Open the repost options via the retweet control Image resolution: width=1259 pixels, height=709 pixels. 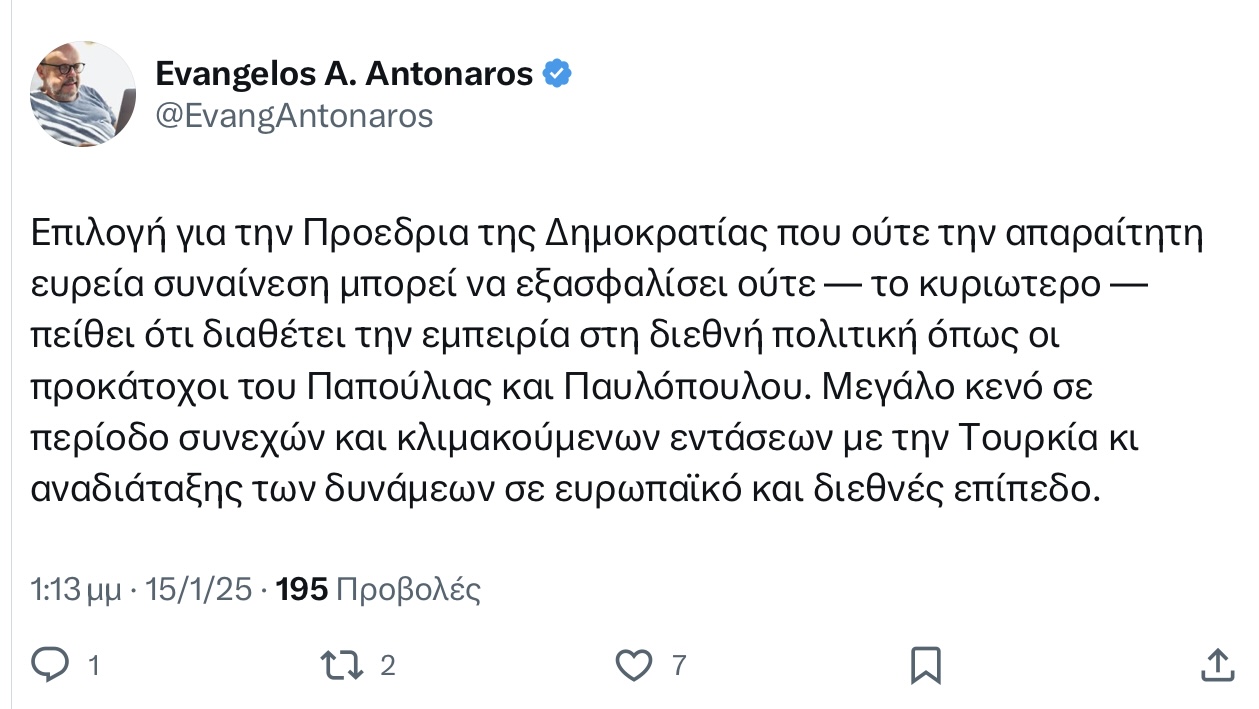(342, 663)
